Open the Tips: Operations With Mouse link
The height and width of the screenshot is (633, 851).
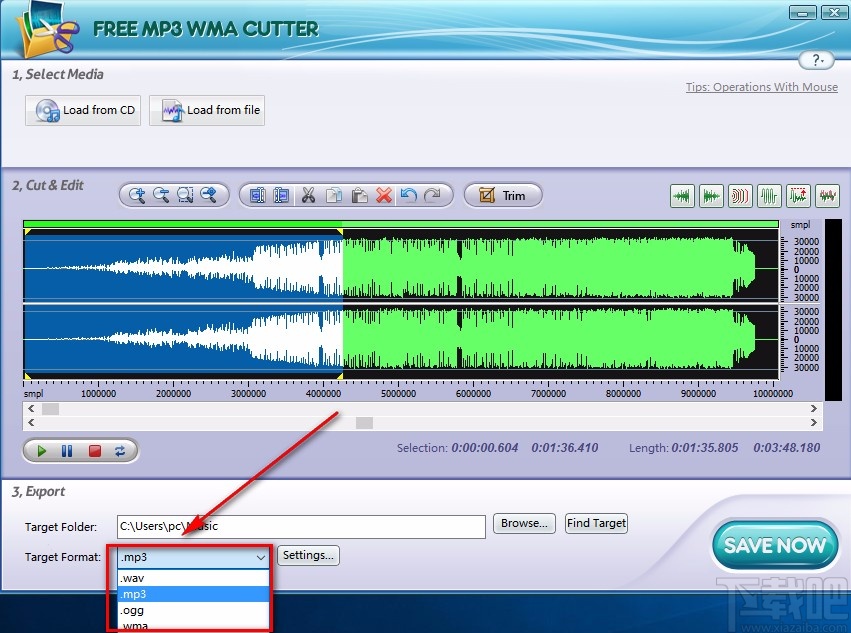[x=761, y=87]
